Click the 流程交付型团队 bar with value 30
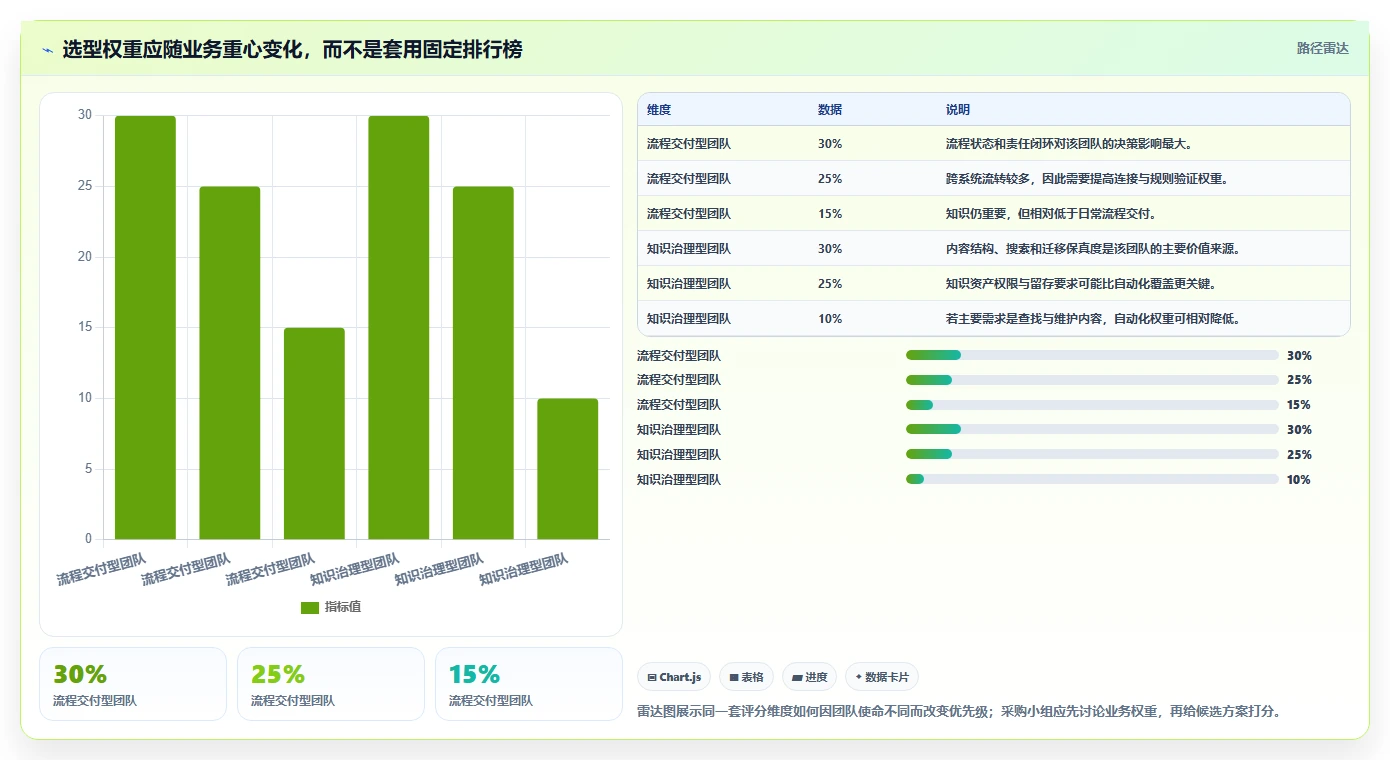Viewport: 1390px width, 760px height. pyautogui.click(x=145, y=328)
